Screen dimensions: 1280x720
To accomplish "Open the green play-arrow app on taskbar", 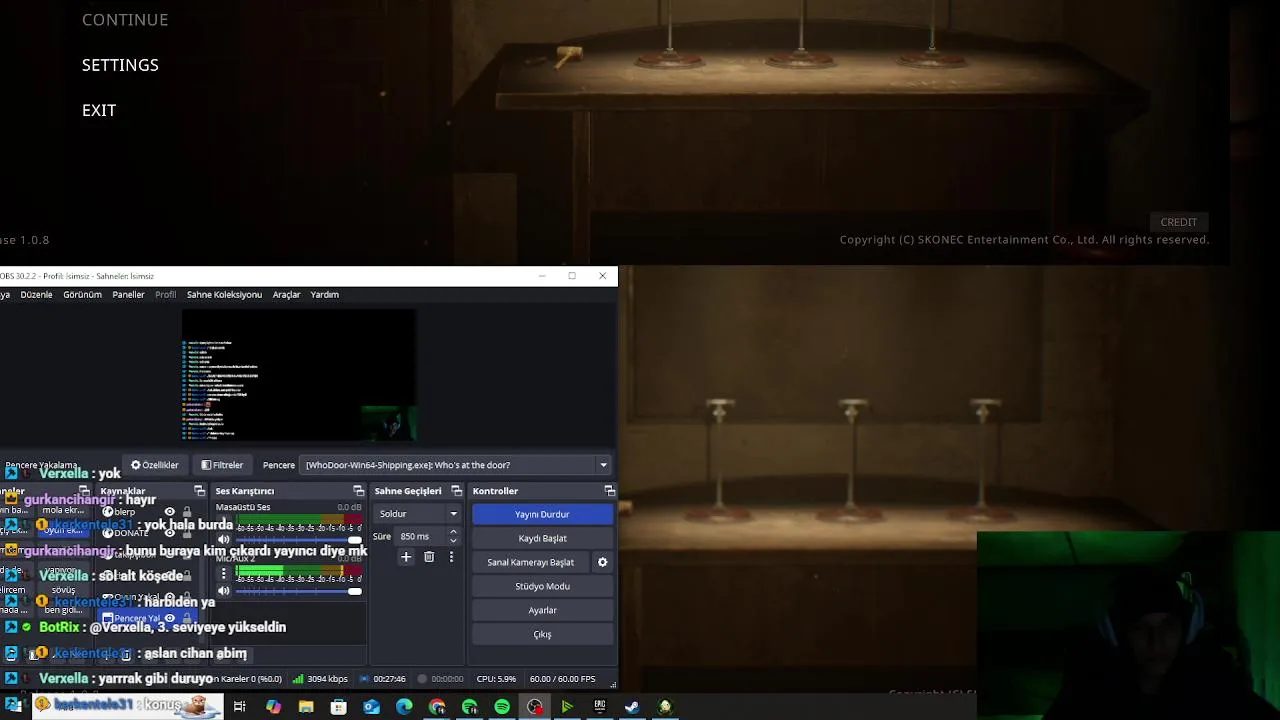I will 567,707.
